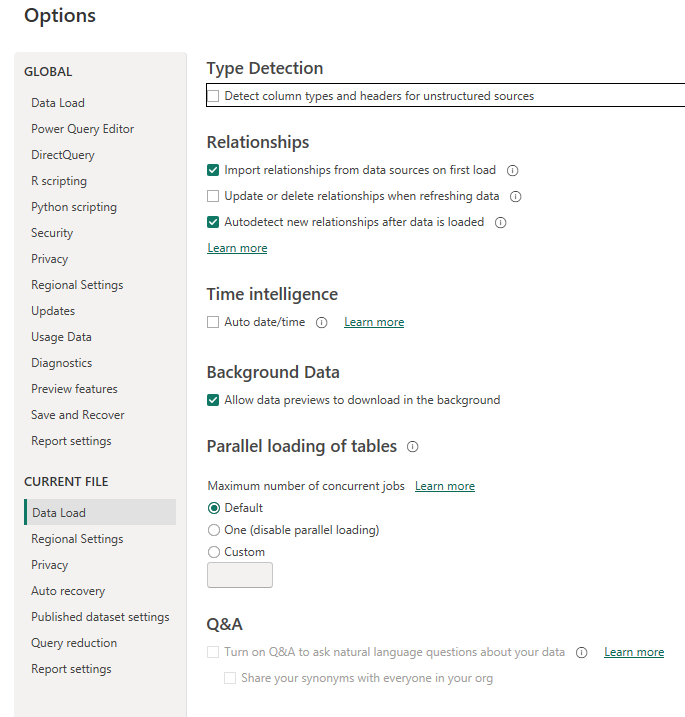The image size is (685, 717).
Task: Select One (disable parallel loading) option
Action: 214,530
